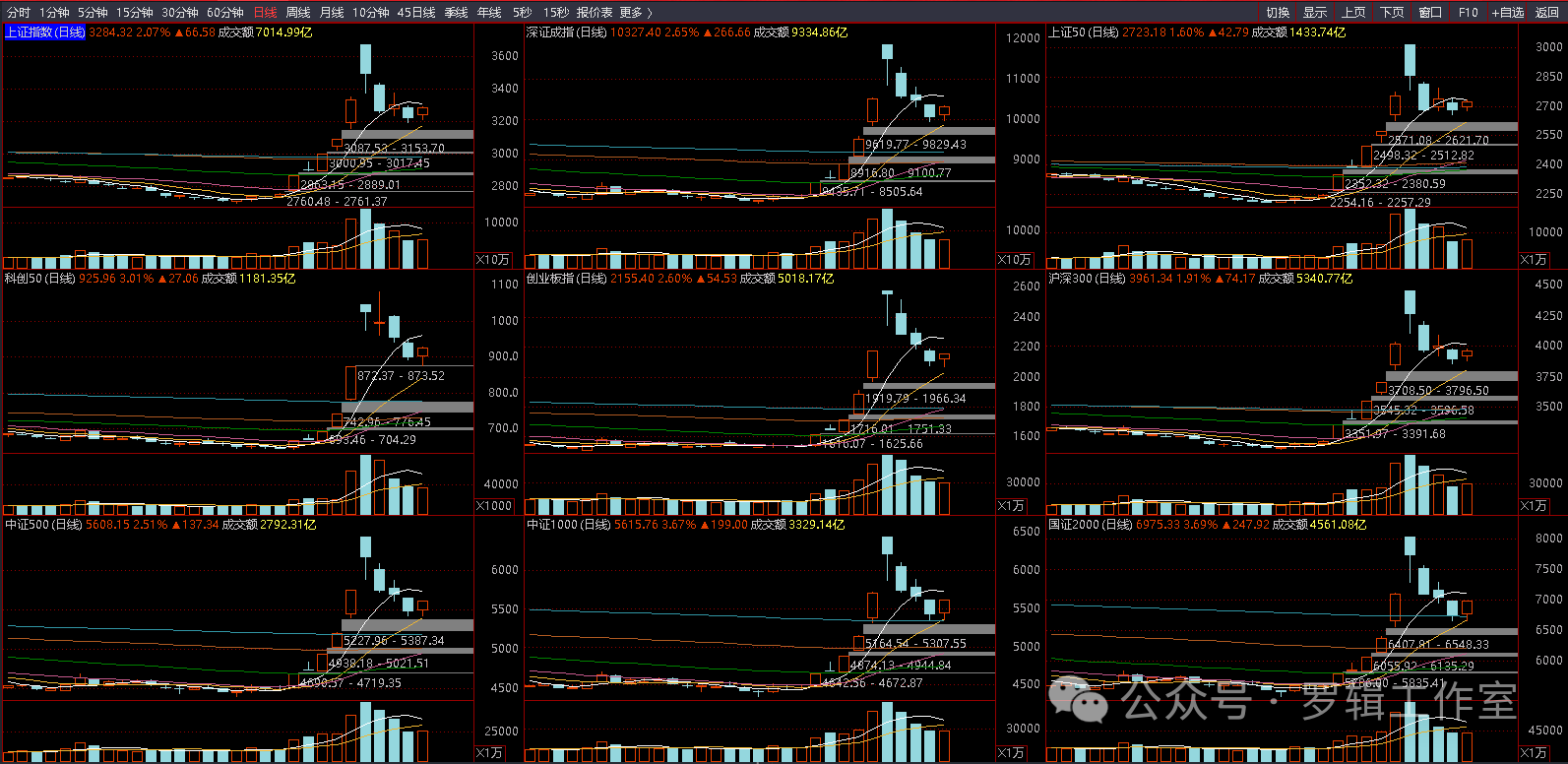Click 上证指数 turnover value 7014.99亿
Viewport: 1568px width, 764px height.
[x=283, y=32]
